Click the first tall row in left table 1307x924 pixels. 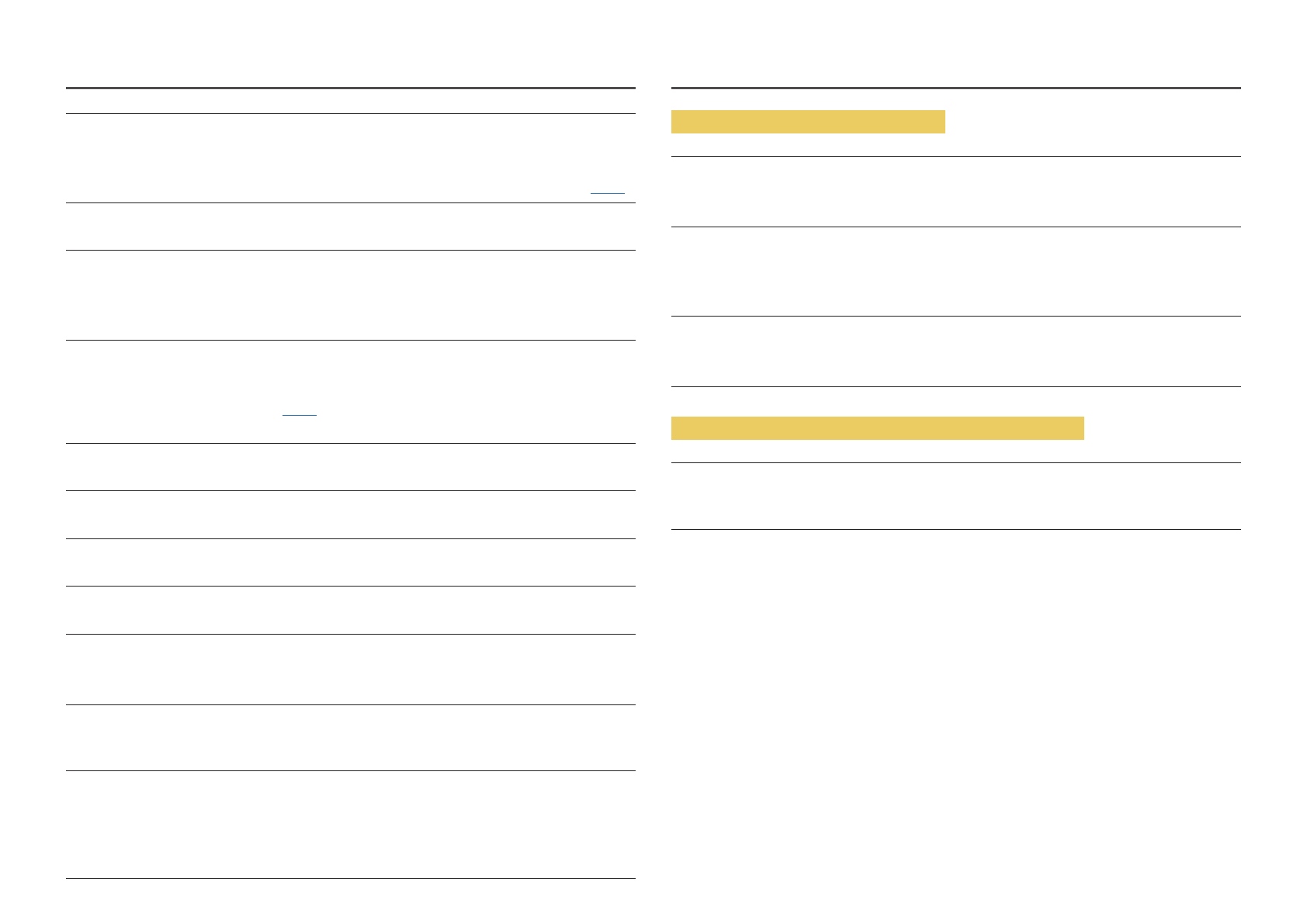350,158
